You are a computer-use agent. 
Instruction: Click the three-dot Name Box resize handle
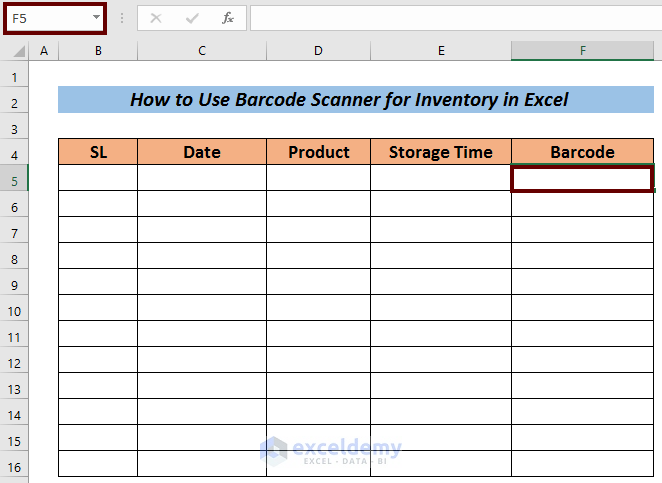point(122,18)
